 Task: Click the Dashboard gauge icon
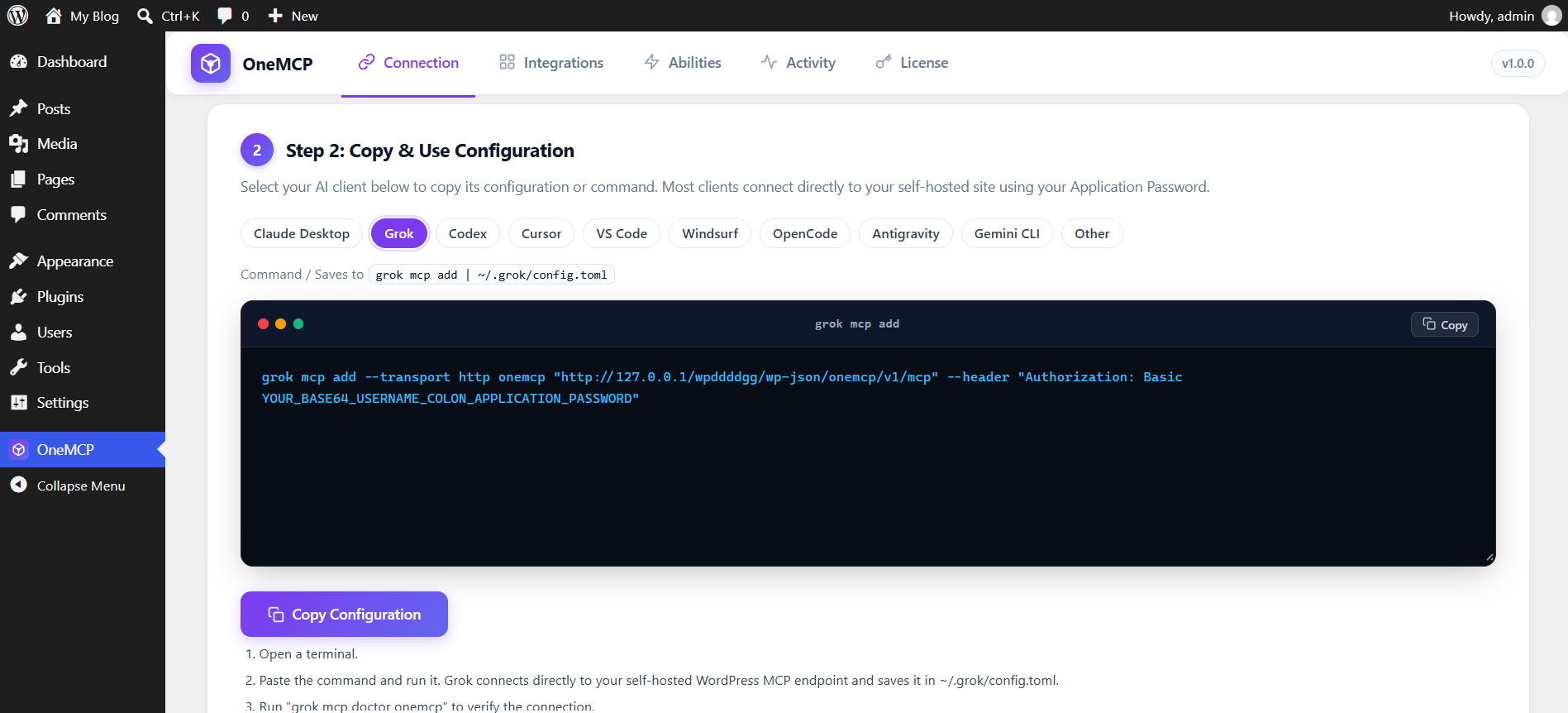click(18, 62)
